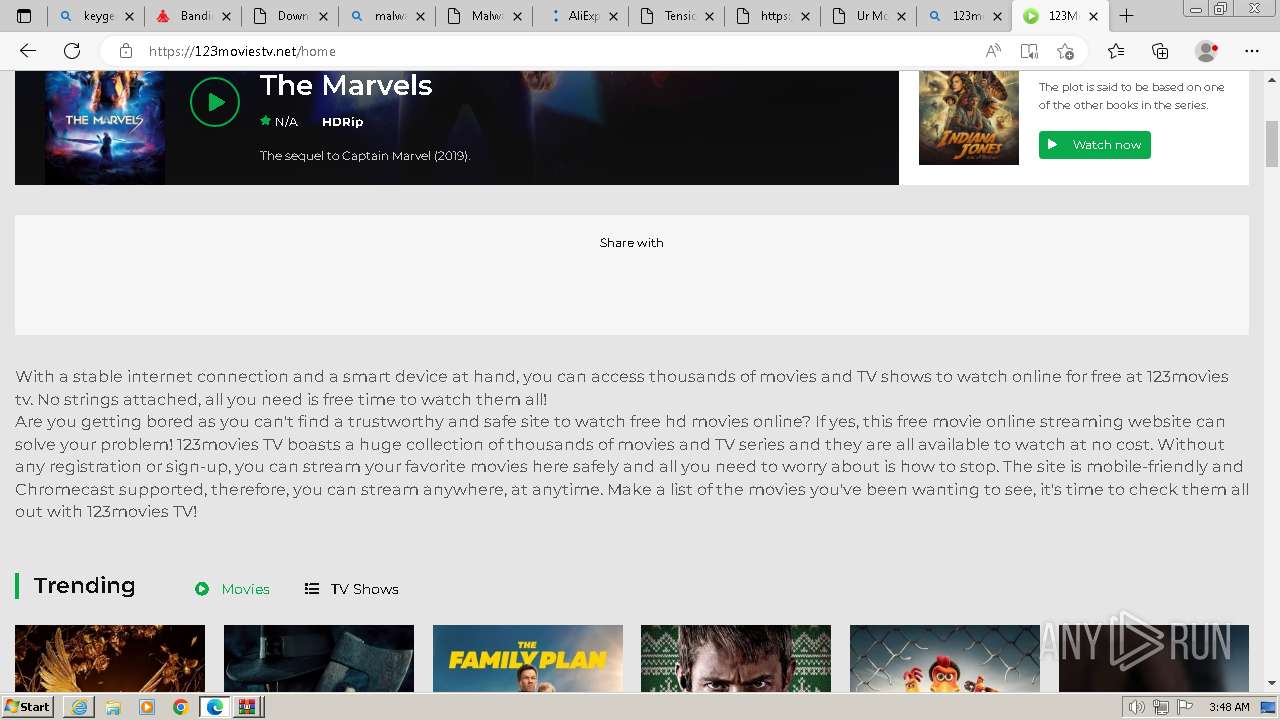Click the page vertical scrollbar thumb
The height and width of the screenshot is (720, 1280).
tap(1272, 143)
